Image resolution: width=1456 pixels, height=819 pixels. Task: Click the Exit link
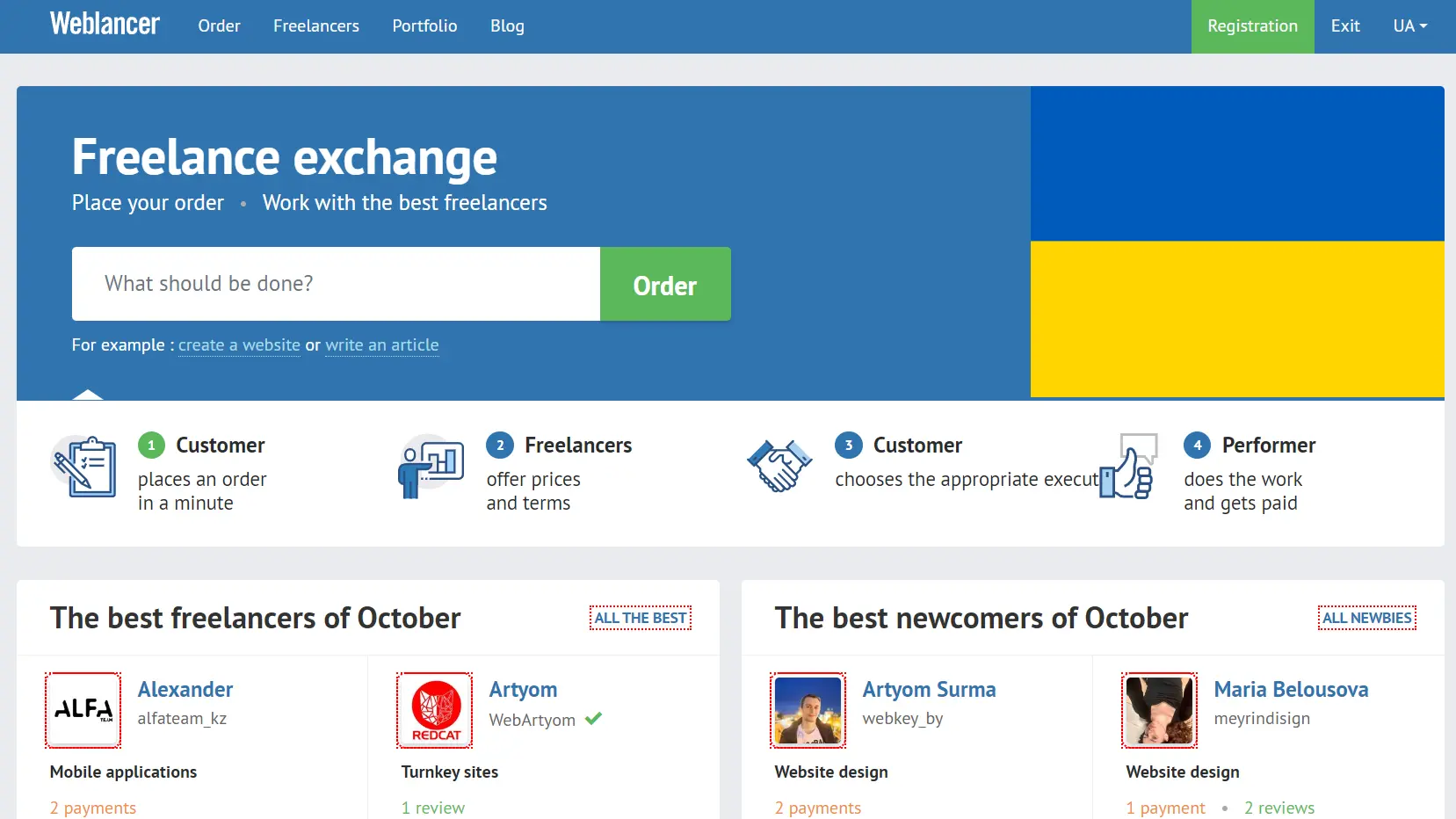[x=1345, y=26]
